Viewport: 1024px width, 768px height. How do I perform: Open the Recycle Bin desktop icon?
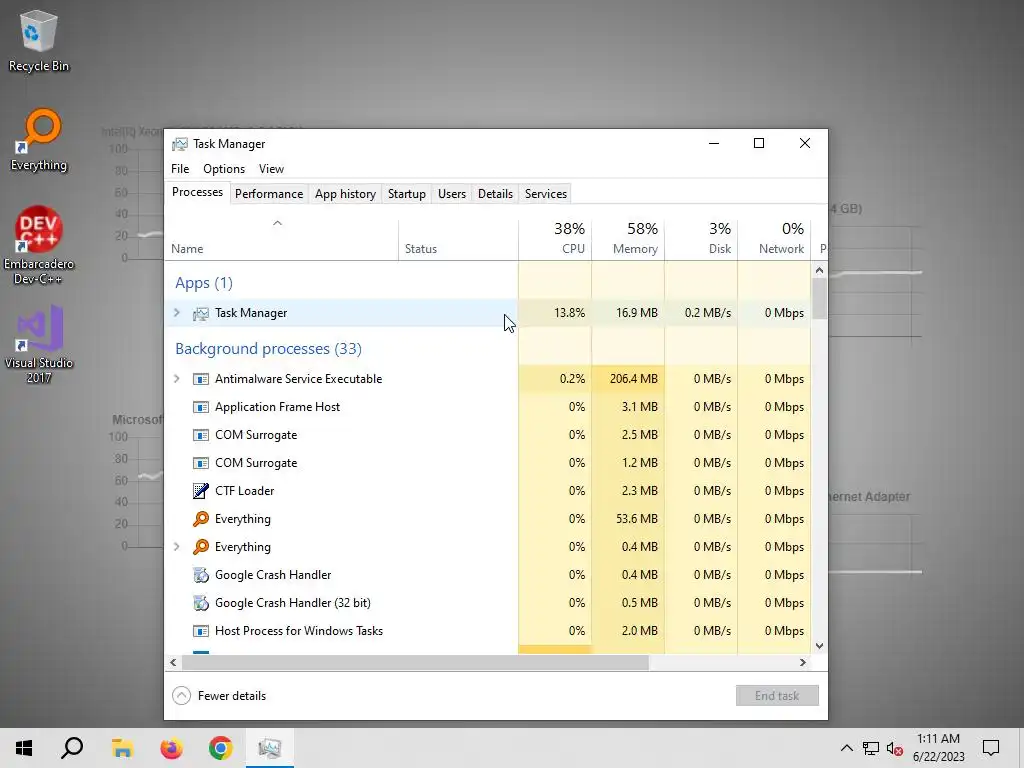(39, 40)
